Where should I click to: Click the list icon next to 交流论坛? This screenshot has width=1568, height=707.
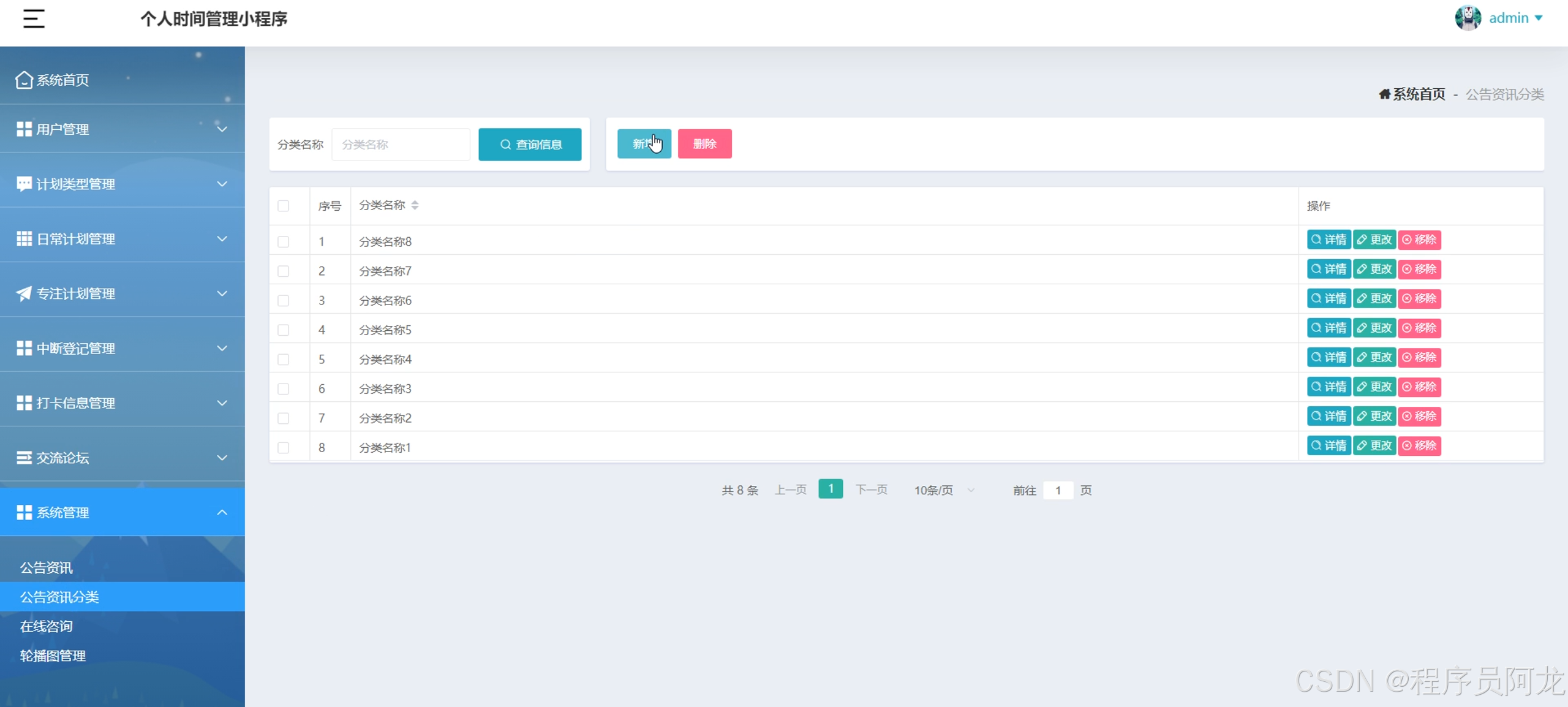[x=24, y=458]
